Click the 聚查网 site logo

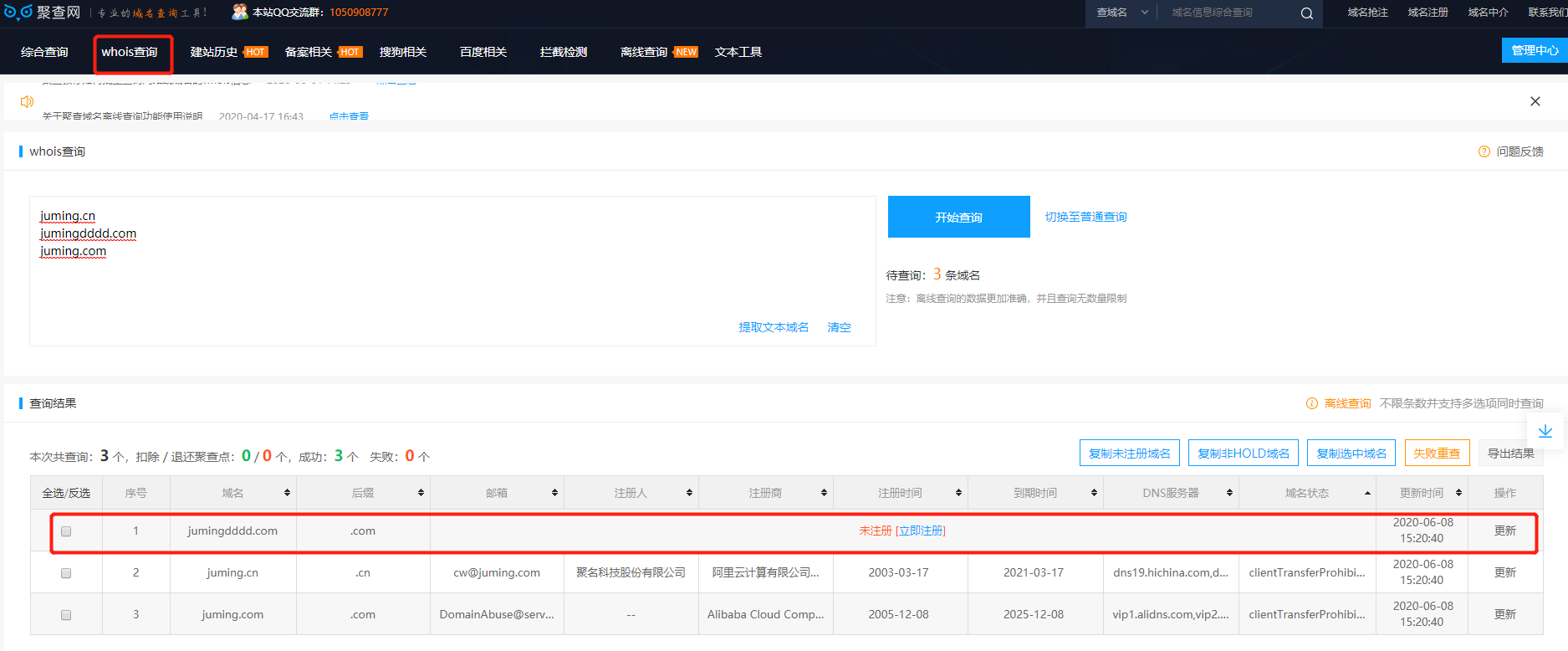click(42, 13)
